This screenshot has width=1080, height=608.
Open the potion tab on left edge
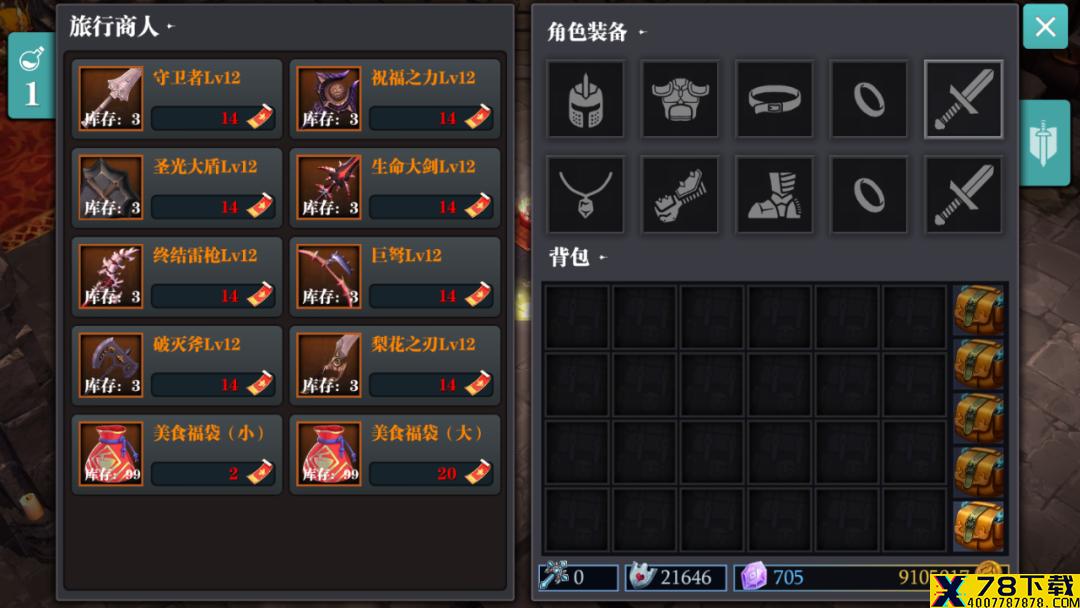(31, 76)
